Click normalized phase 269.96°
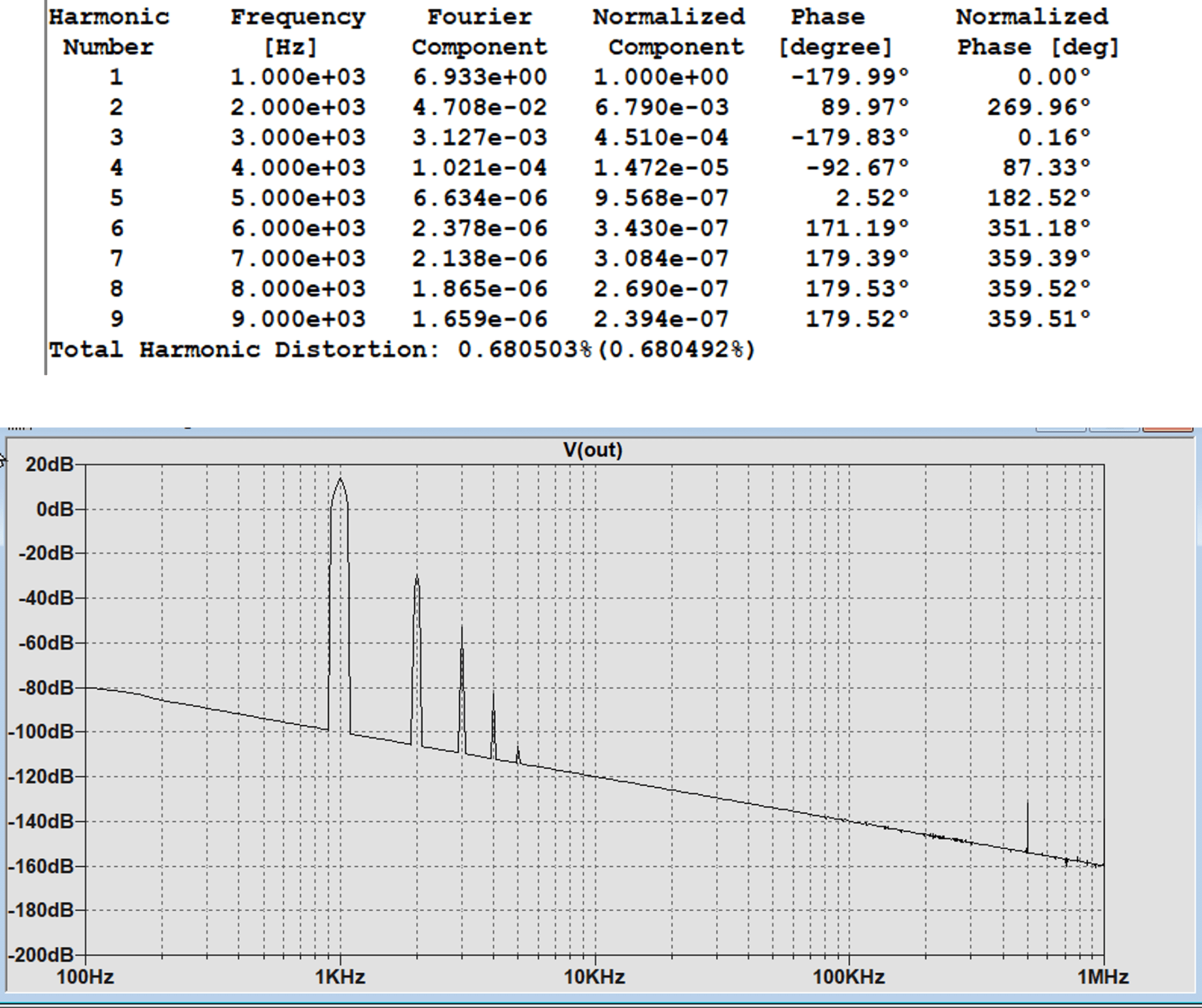1202x1008 pixels. tap(1039, 107)
